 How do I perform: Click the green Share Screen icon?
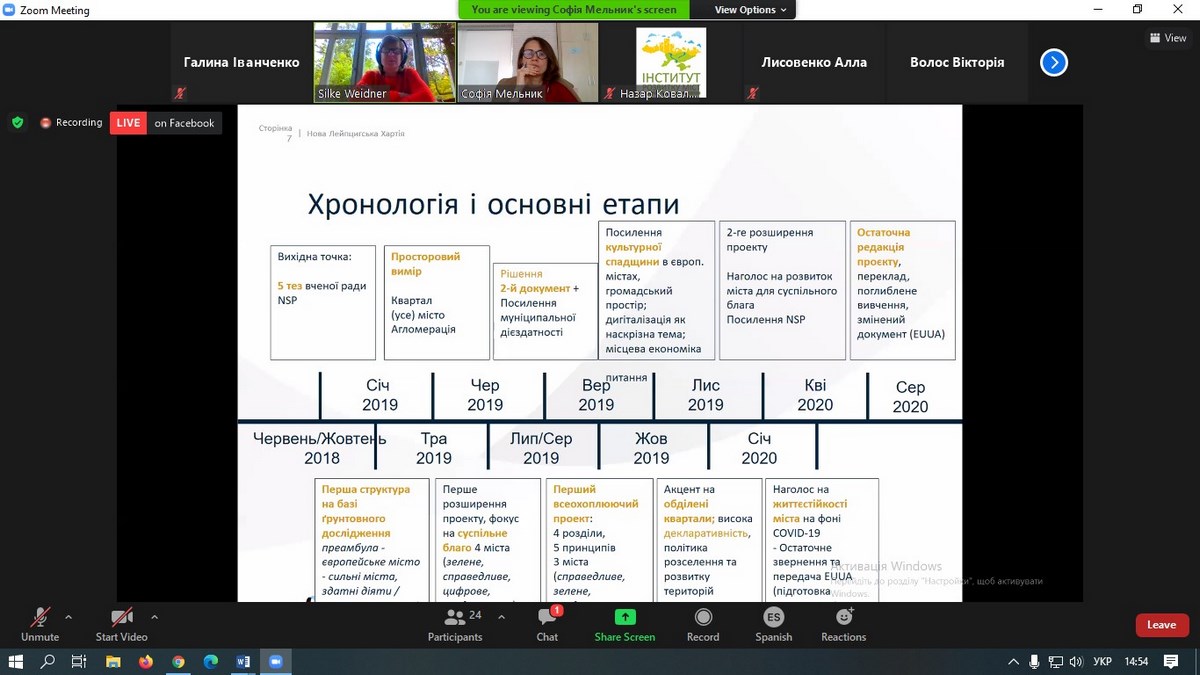[625, 618]
